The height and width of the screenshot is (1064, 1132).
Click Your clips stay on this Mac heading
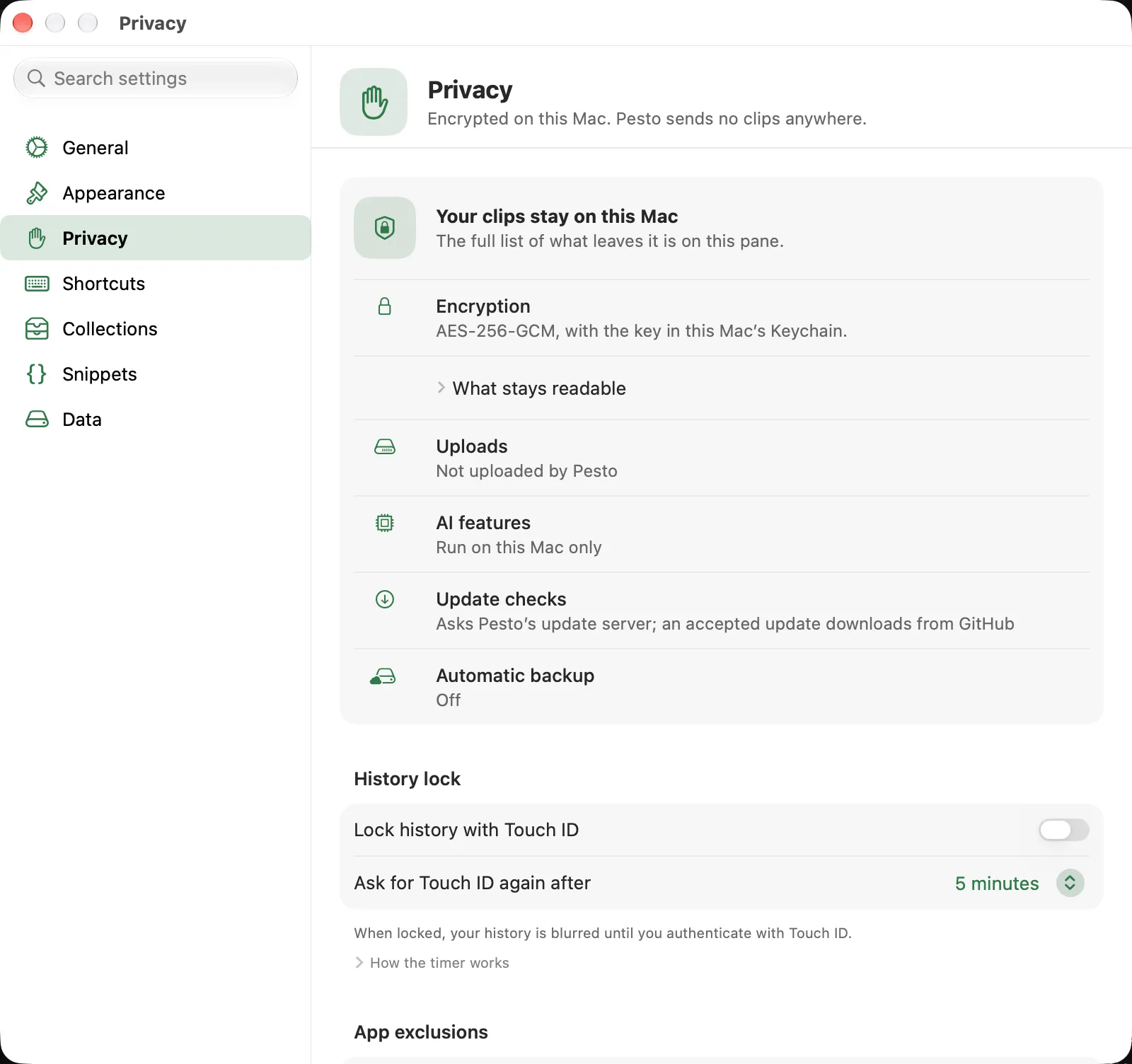point(557,216)
